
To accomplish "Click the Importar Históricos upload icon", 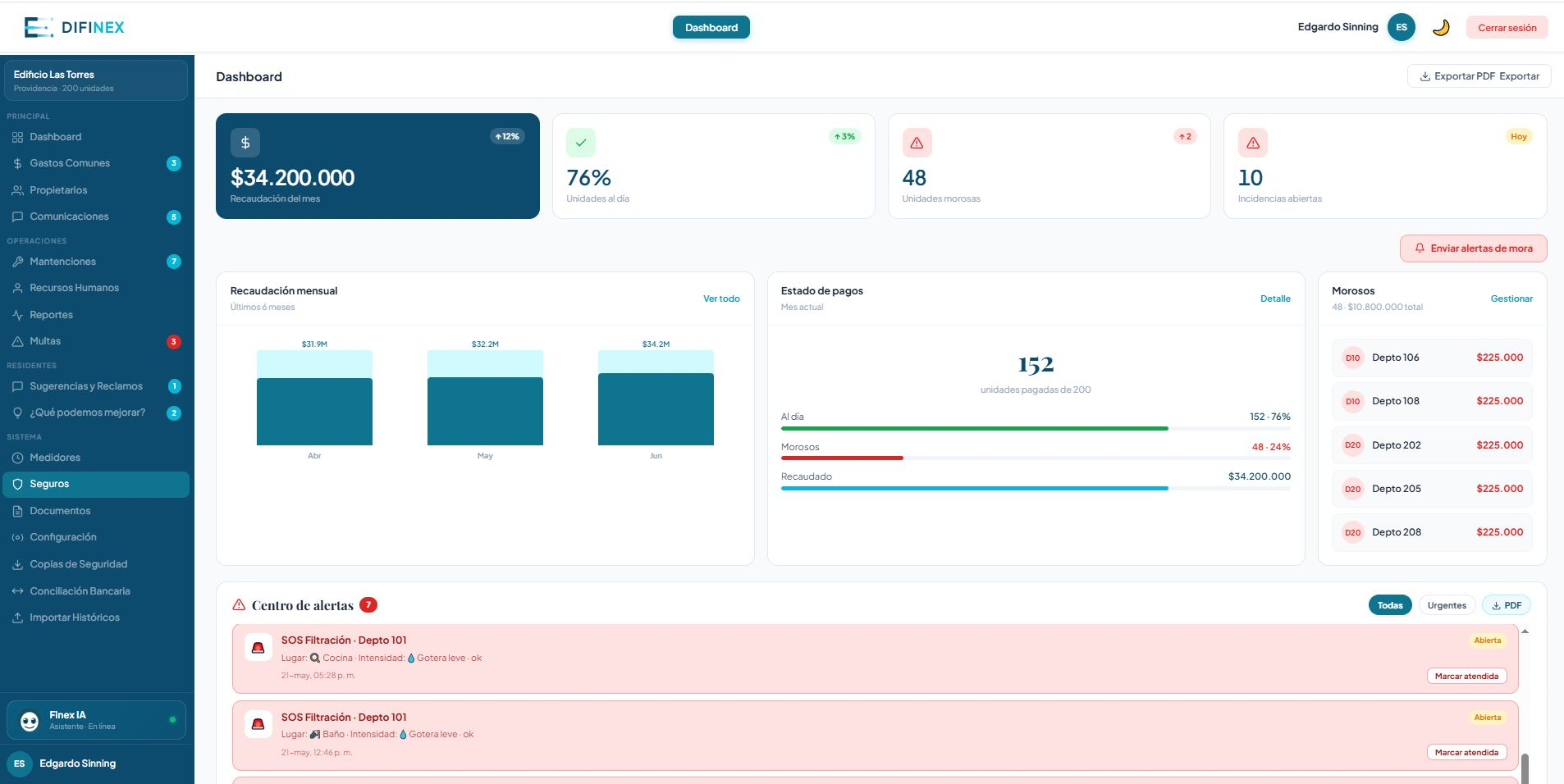I will coord(17,618).
